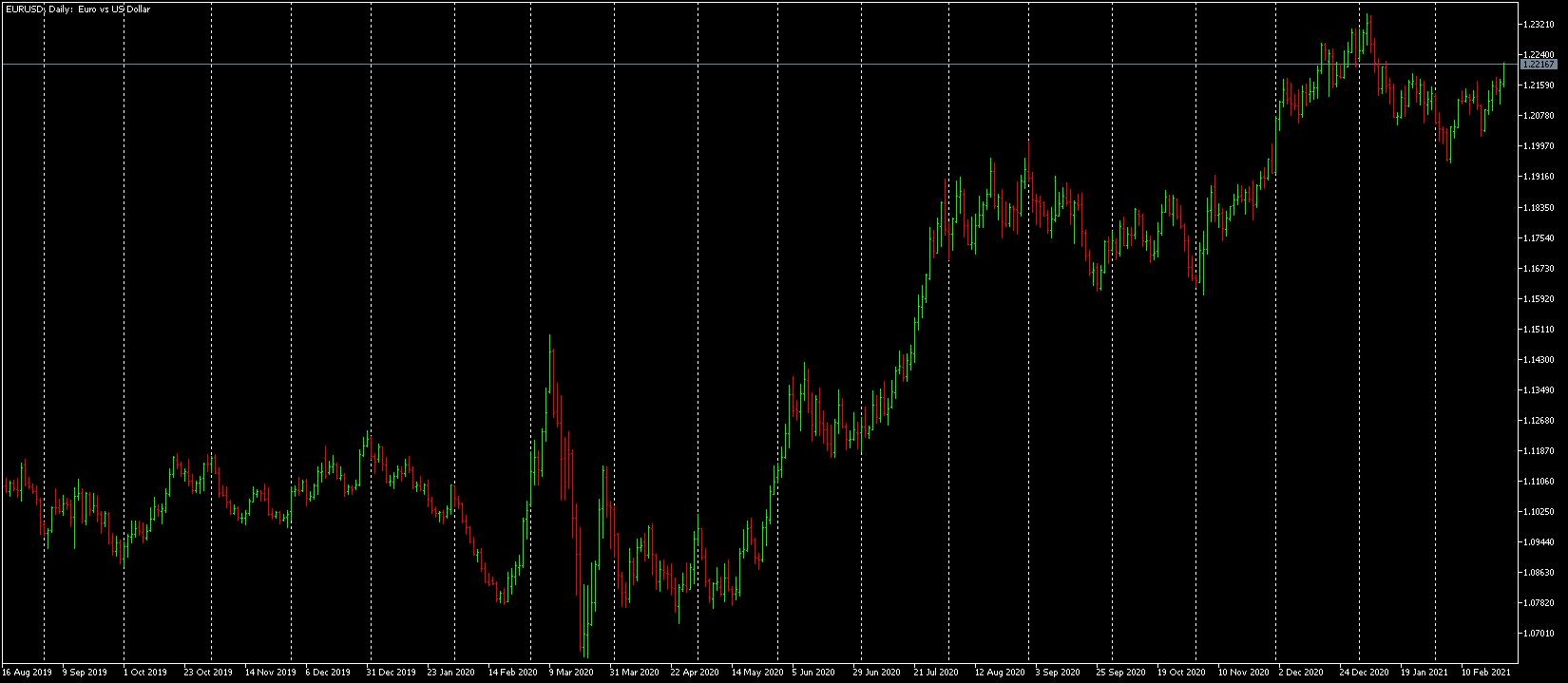Click the 1.19970 price level label
The image size is (1568, 683).
point(1538,146)
